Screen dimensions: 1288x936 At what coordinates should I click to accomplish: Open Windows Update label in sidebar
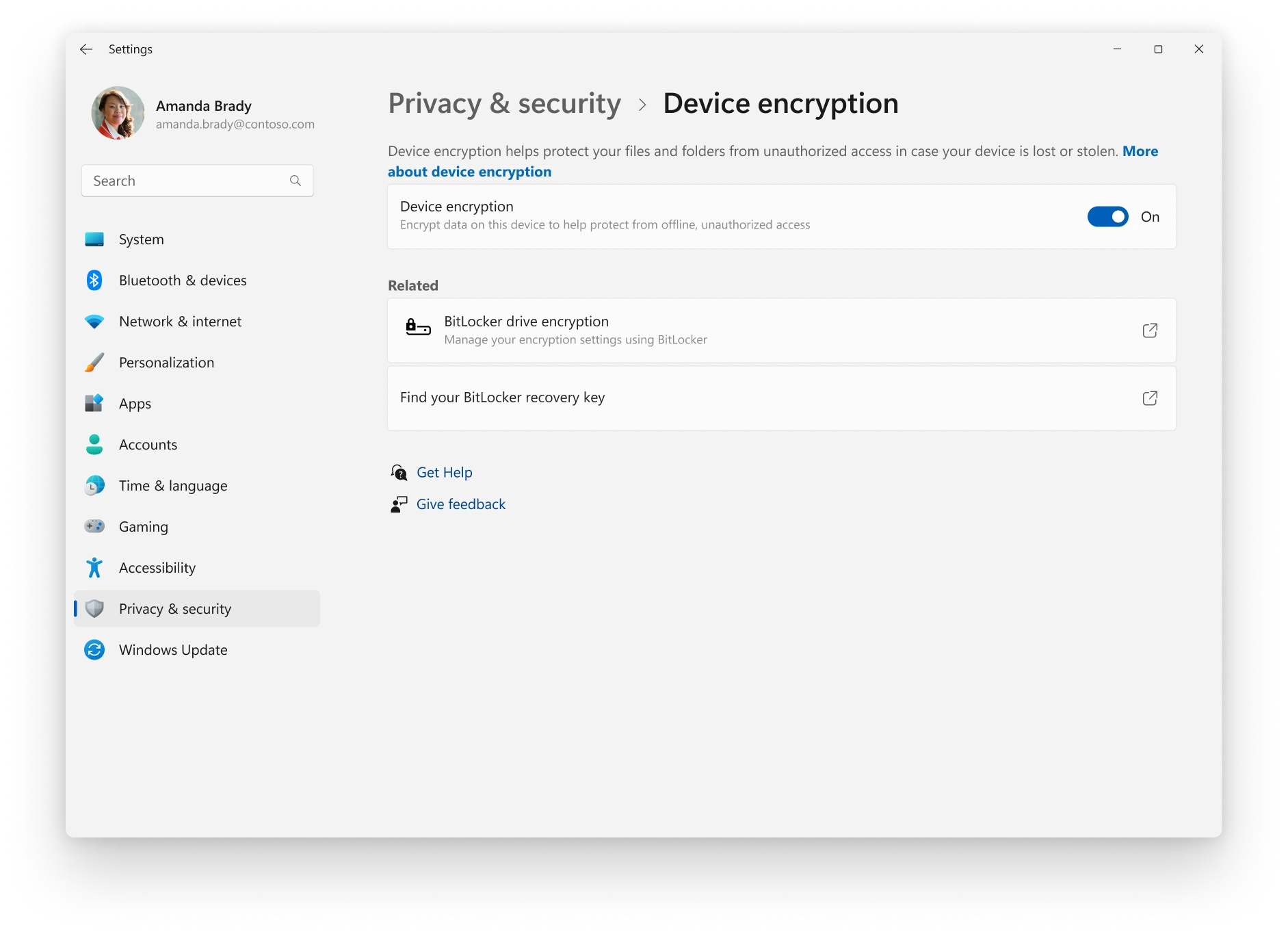click(173, 650)
